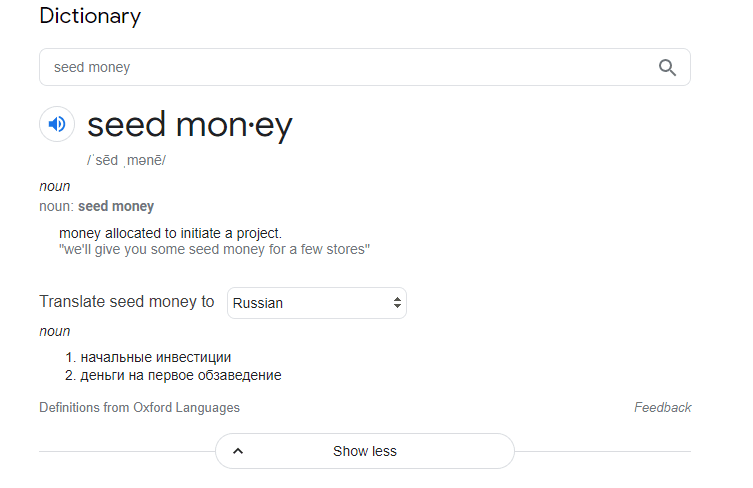Screen dimensions: 753x488
Task: Open the Russian language dropdown
Action: pos(317,303)
